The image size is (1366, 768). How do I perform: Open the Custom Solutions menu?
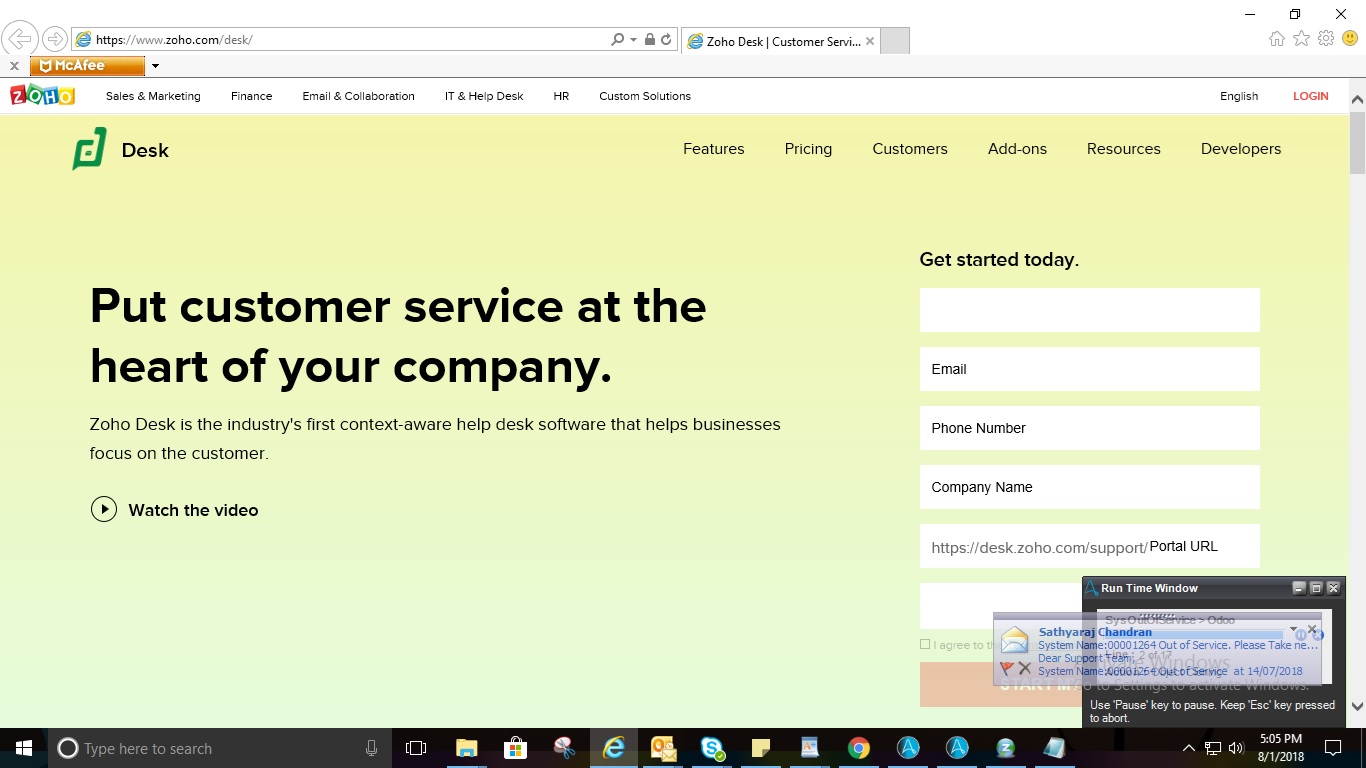645,96
